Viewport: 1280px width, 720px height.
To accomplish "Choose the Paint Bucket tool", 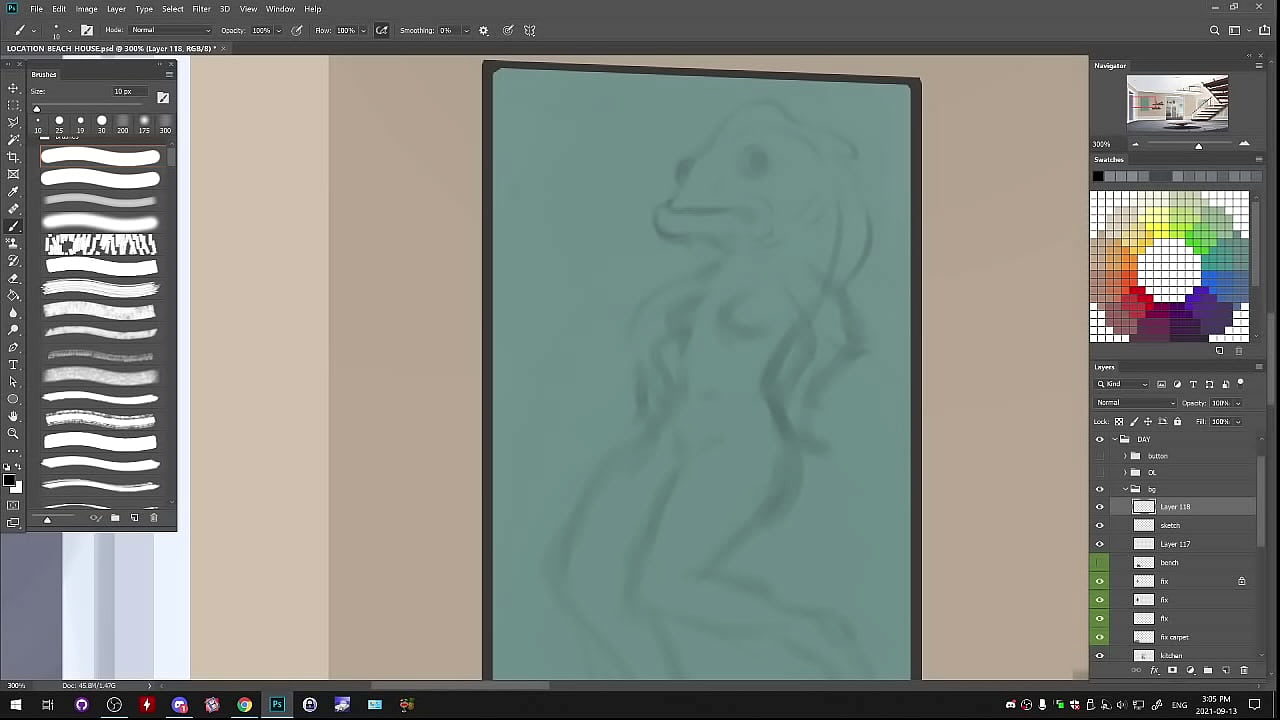I will (13, 295).
